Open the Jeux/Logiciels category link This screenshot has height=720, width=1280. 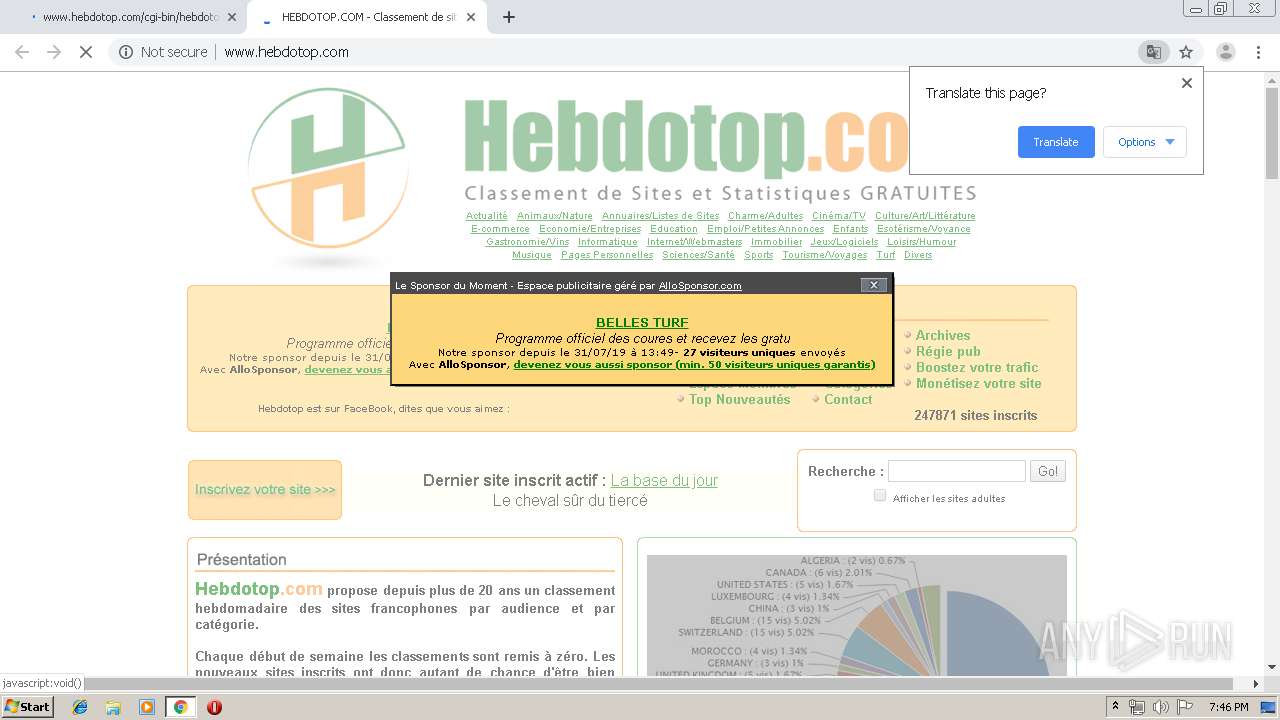click(x=844, y=242)
